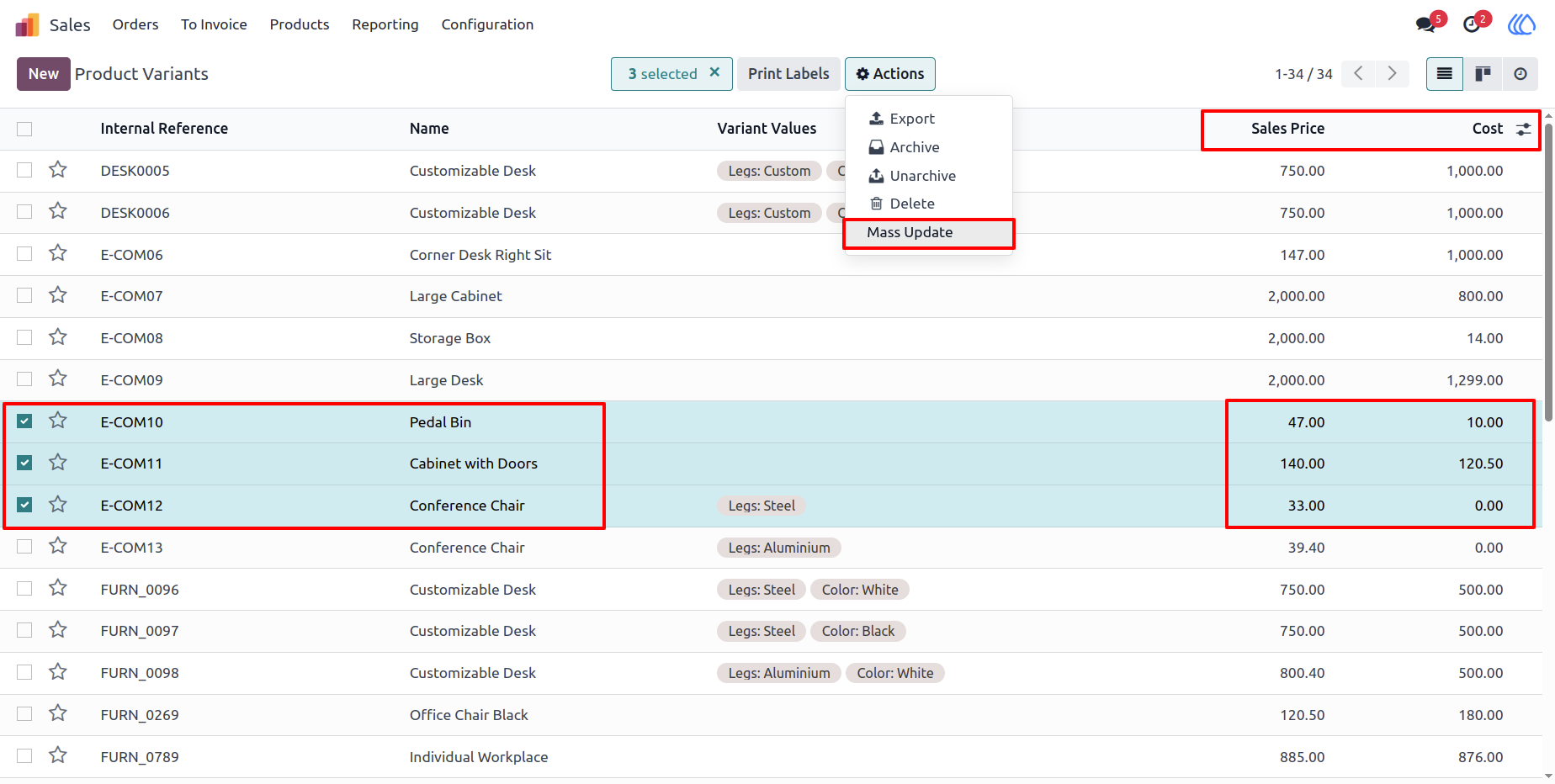The height and width of the screenshot is (784, 1555).
Task: Check the E-COM08 Storage Box checkbox
Action: pyautogui.click(x=24, y=337)
